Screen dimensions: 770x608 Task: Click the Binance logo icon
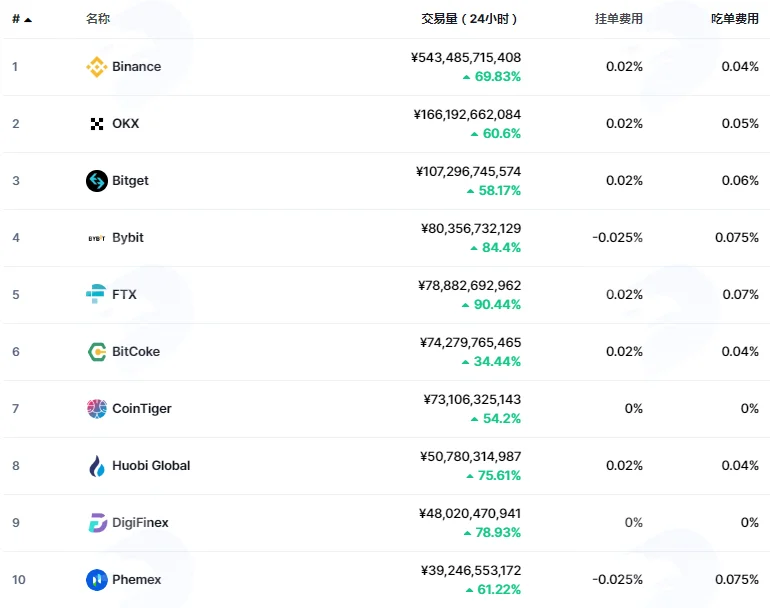97,67
